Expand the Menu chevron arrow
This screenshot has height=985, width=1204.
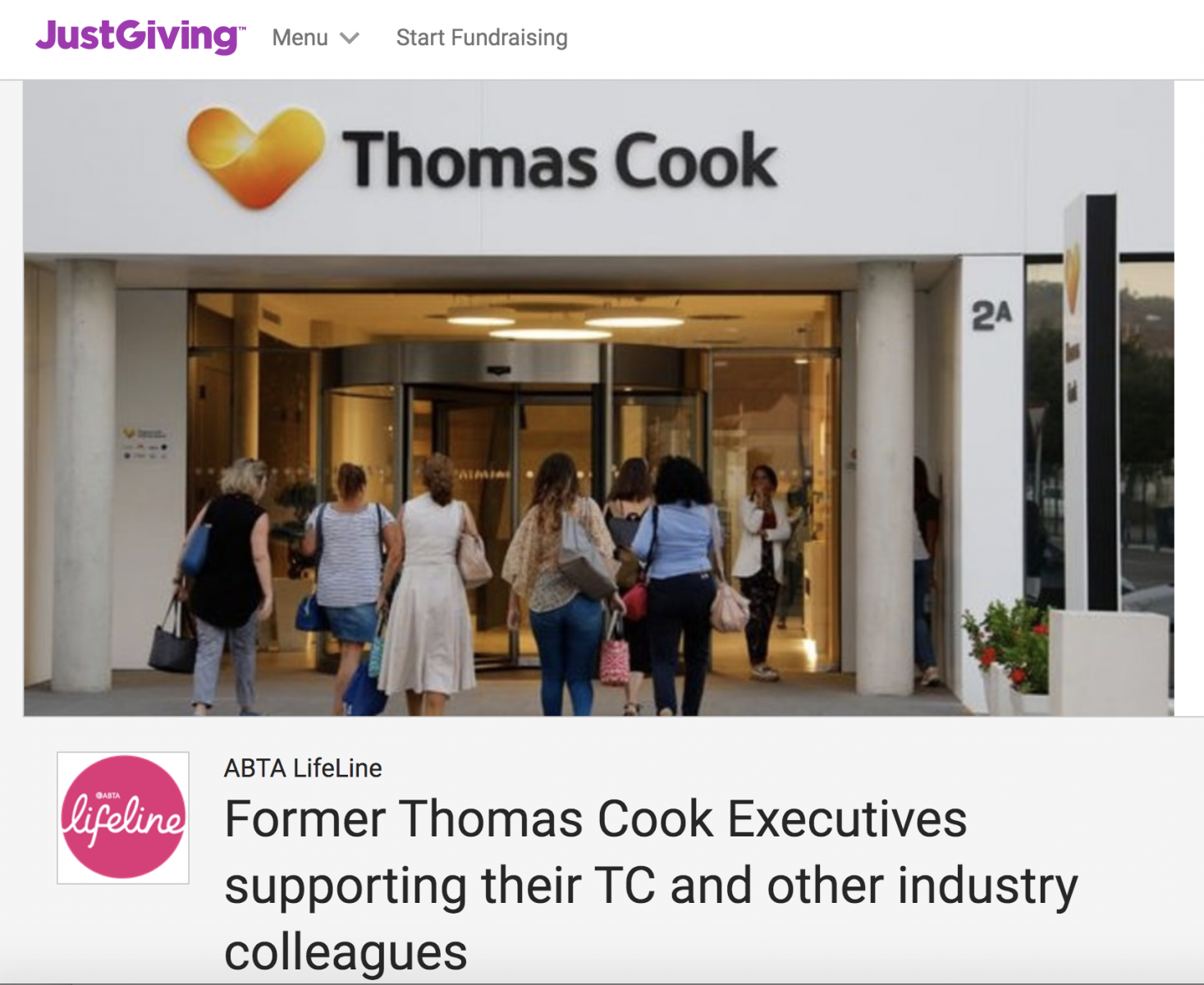coord(350,39)
